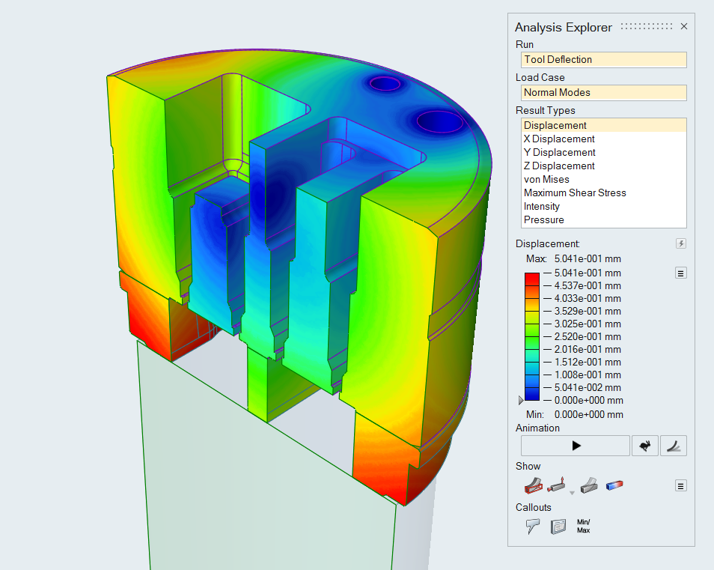Expand the small arrow below Show icons
Viewport: 714px width, 570px height.
pyautogui.click(x=572, y=493)
